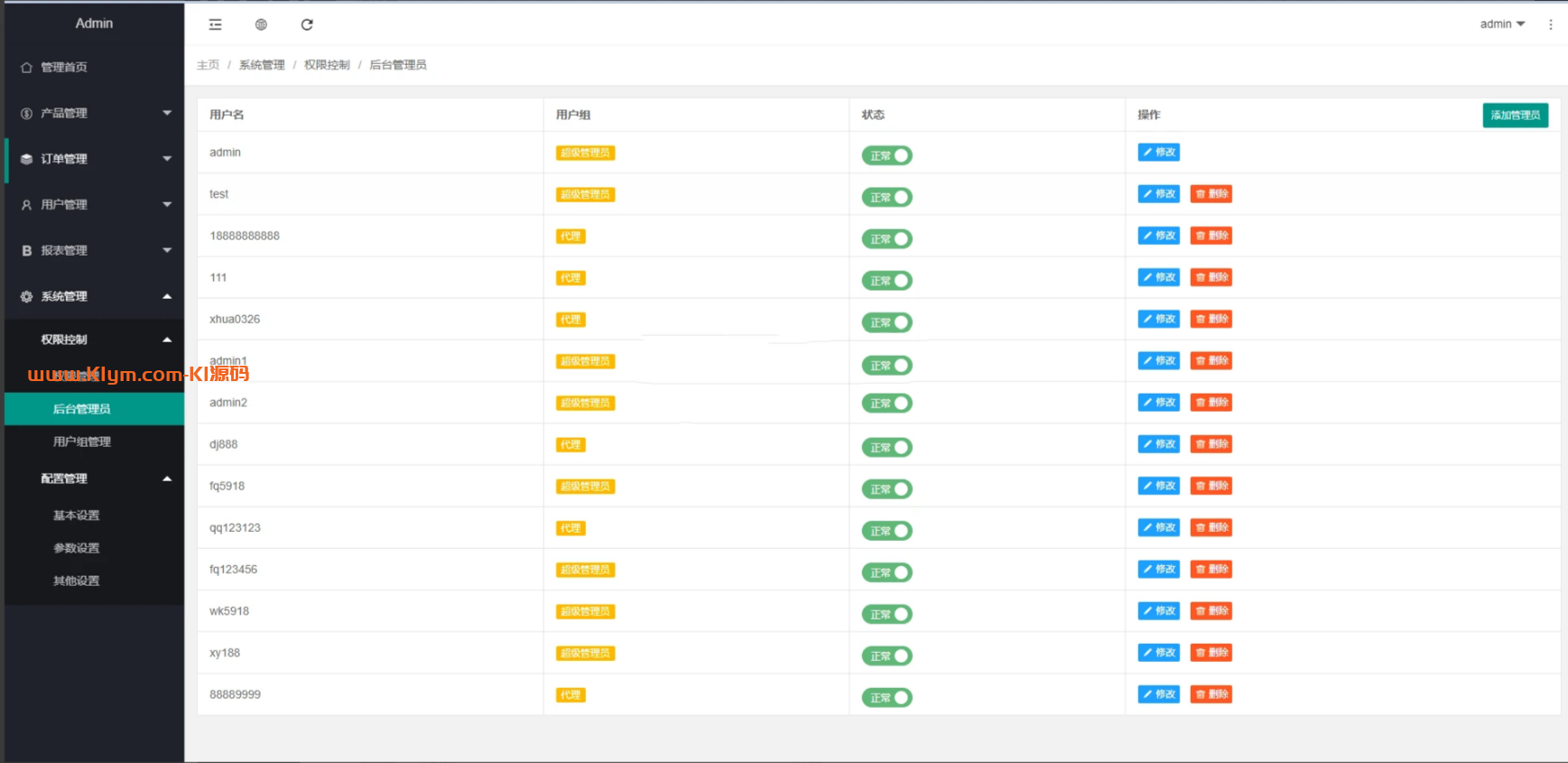The width and height of the screenshot is (1568, 763).
Task: Open the three-dot more options menu
Action: coord(1550,24)
